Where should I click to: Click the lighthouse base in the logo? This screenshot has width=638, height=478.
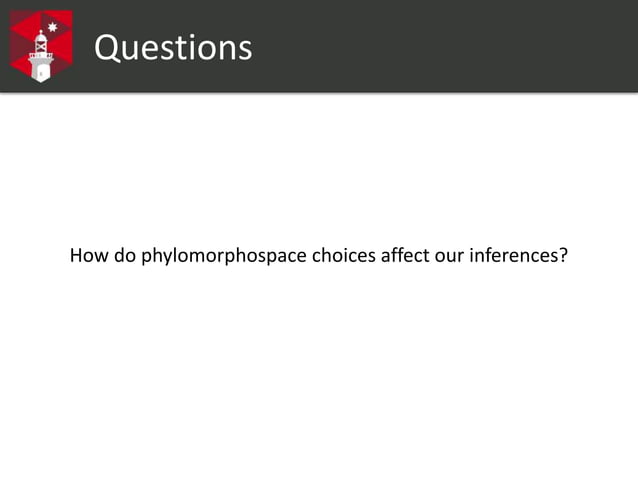(41, 70)
